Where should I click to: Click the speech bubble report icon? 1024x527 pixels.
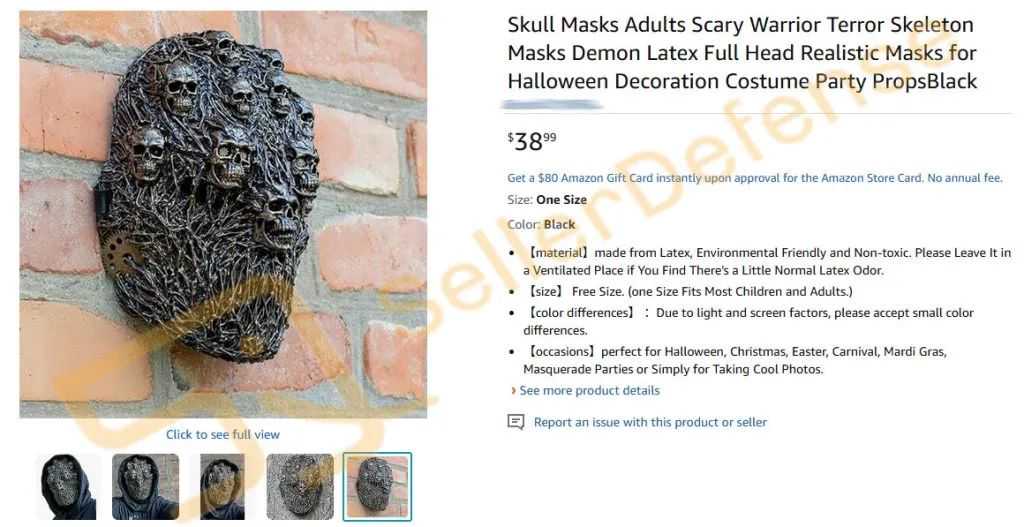515,422
